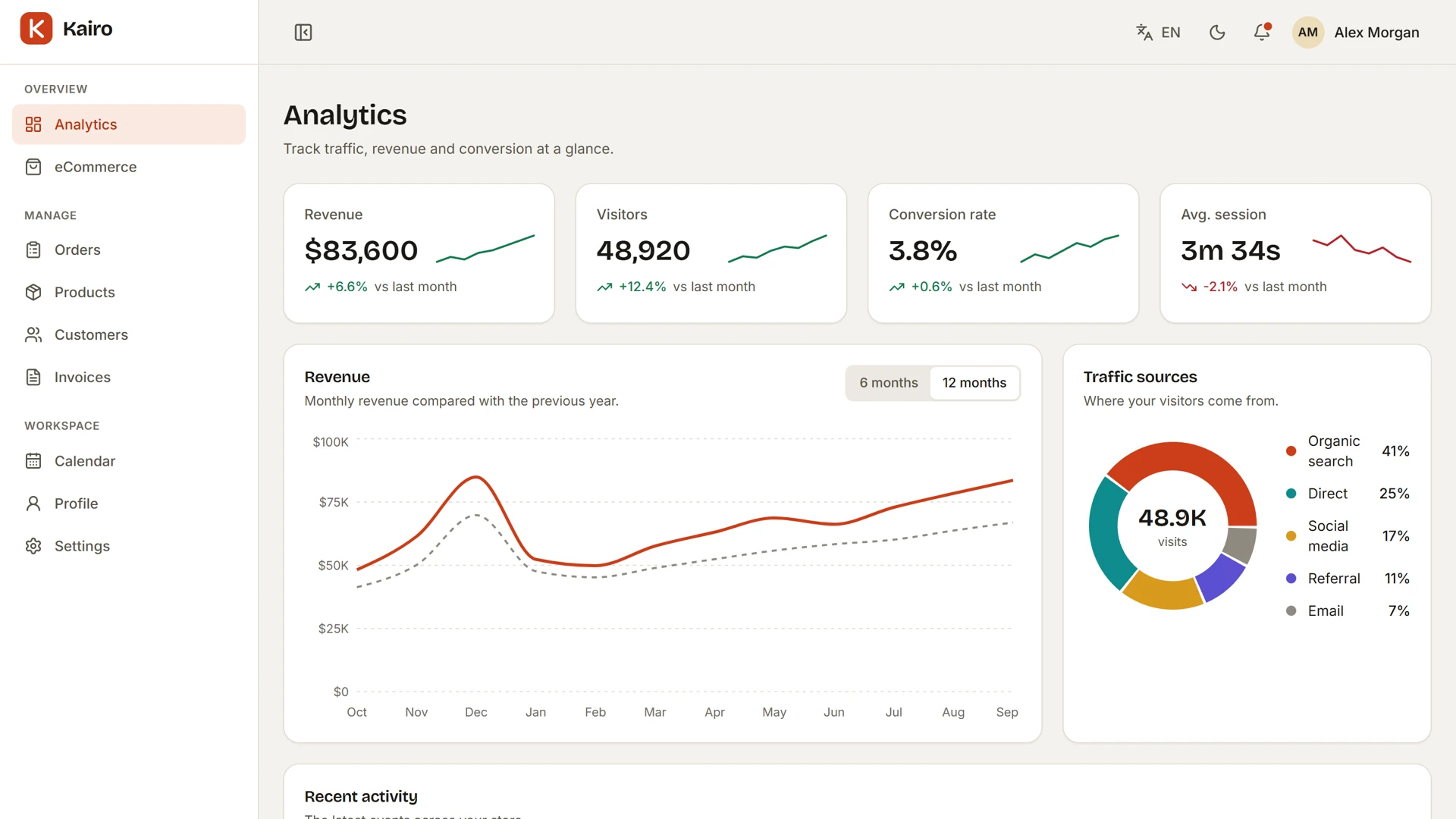Screen dimensions: 1456x819
Task: Click the Analytics grid icon in the sidebar
Action: [33, 124]
